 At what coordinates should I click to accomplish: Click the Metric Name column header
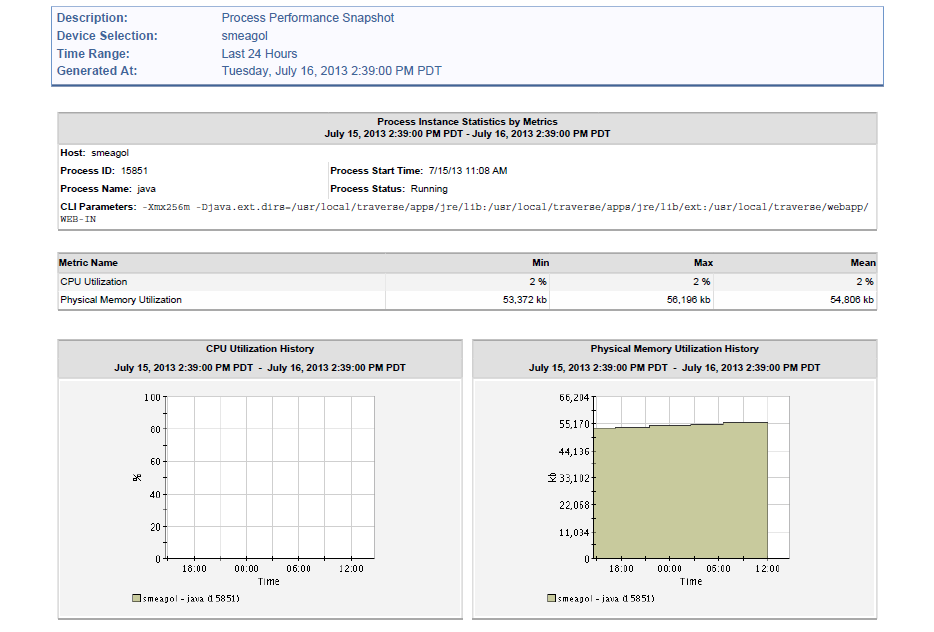pyautogui.click(x=89, y=263)
